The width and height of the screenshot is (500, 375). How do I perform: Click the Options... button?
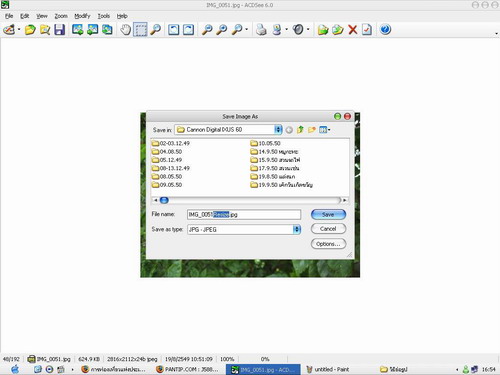[x=328, y=244]
